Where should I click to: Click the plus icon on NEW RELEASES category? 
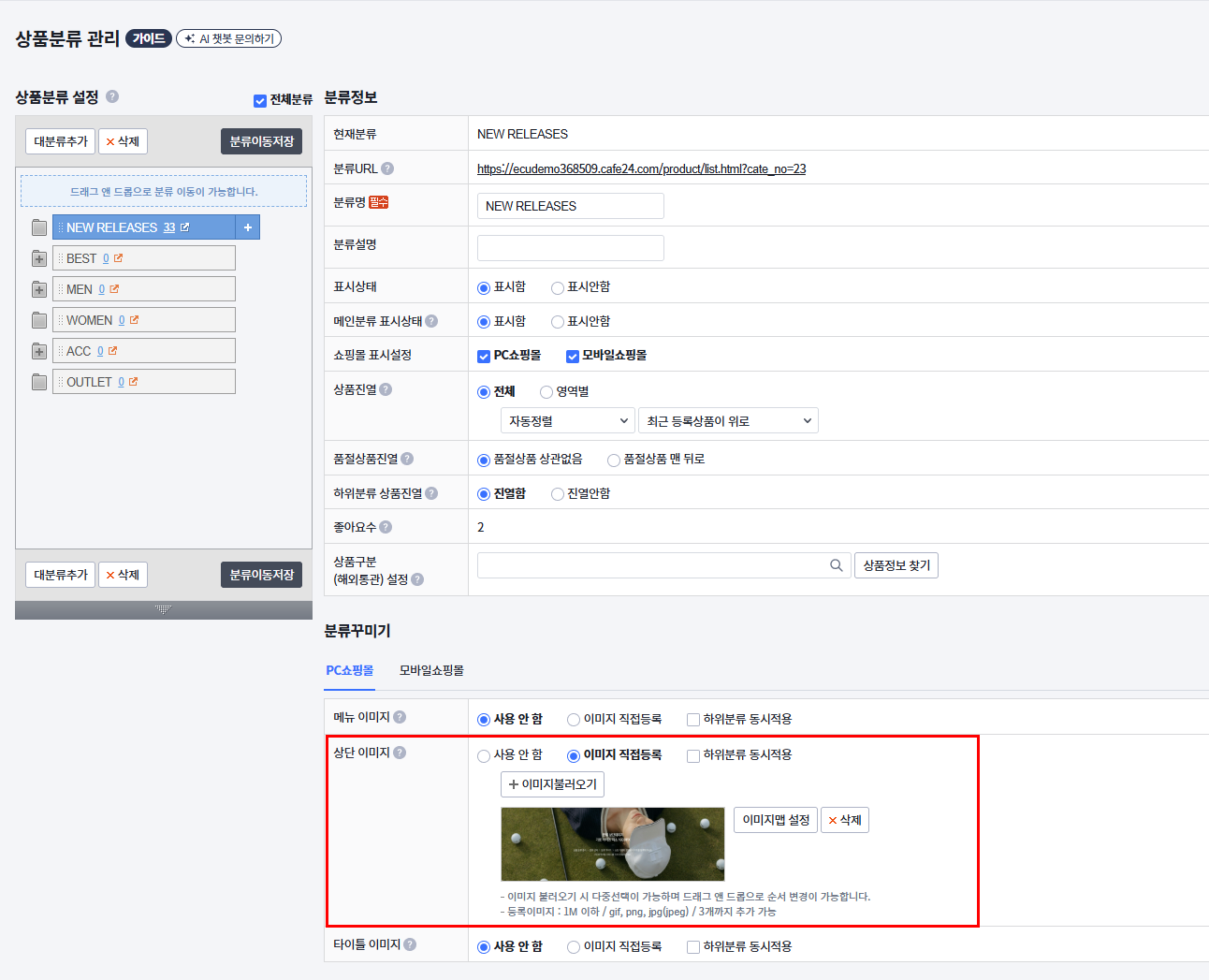coord(248,227)
